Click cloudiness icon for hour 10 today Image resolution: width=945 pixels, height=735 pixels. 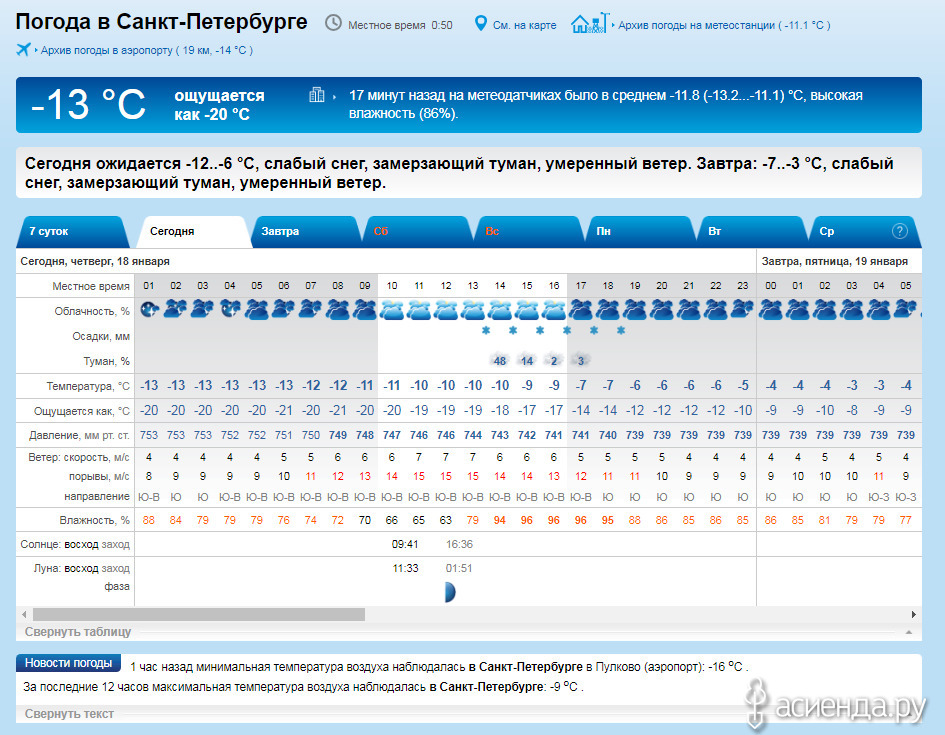[392, 310]
